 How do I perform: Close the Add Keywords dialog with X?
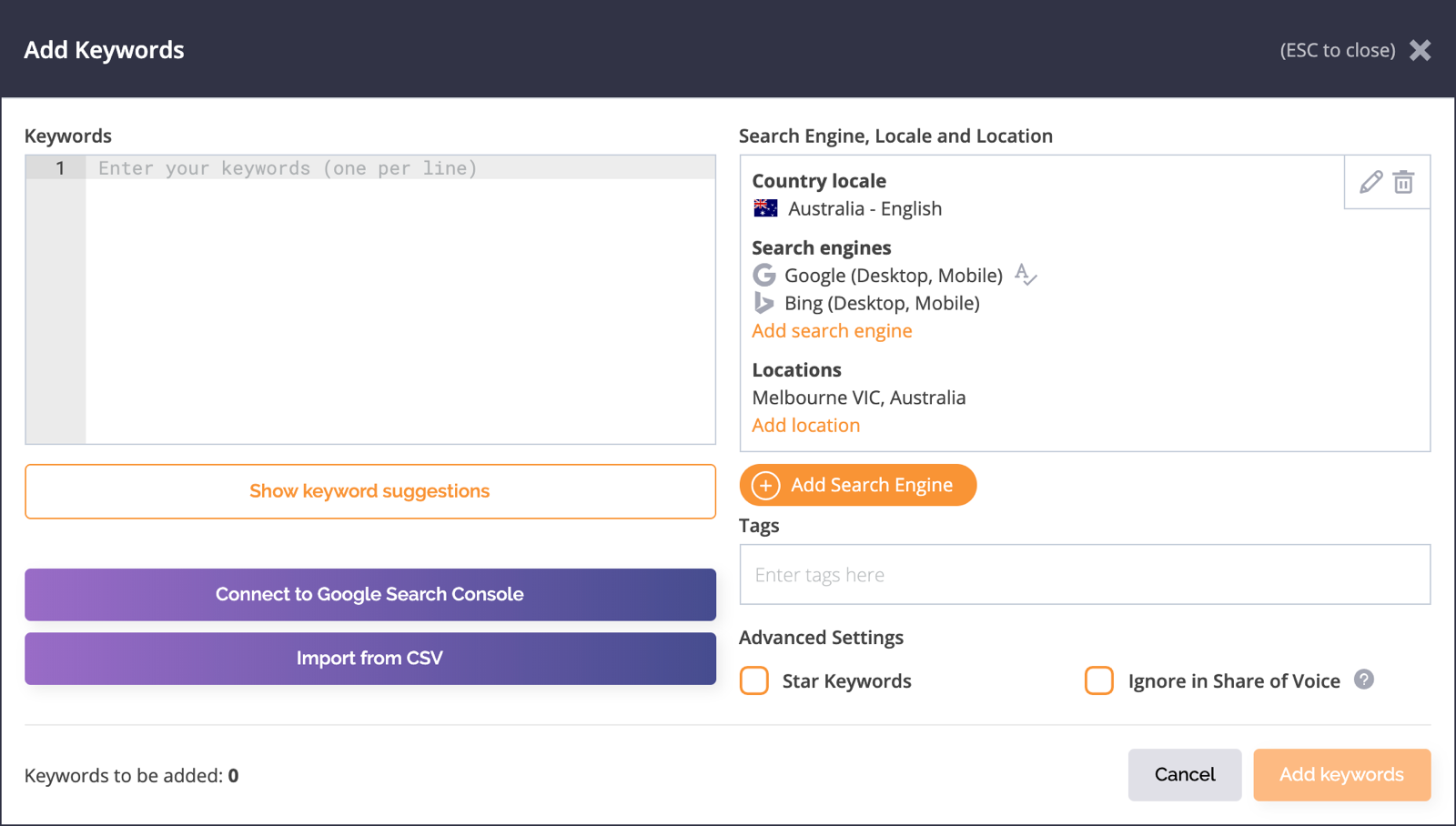tap(1420, 50)
